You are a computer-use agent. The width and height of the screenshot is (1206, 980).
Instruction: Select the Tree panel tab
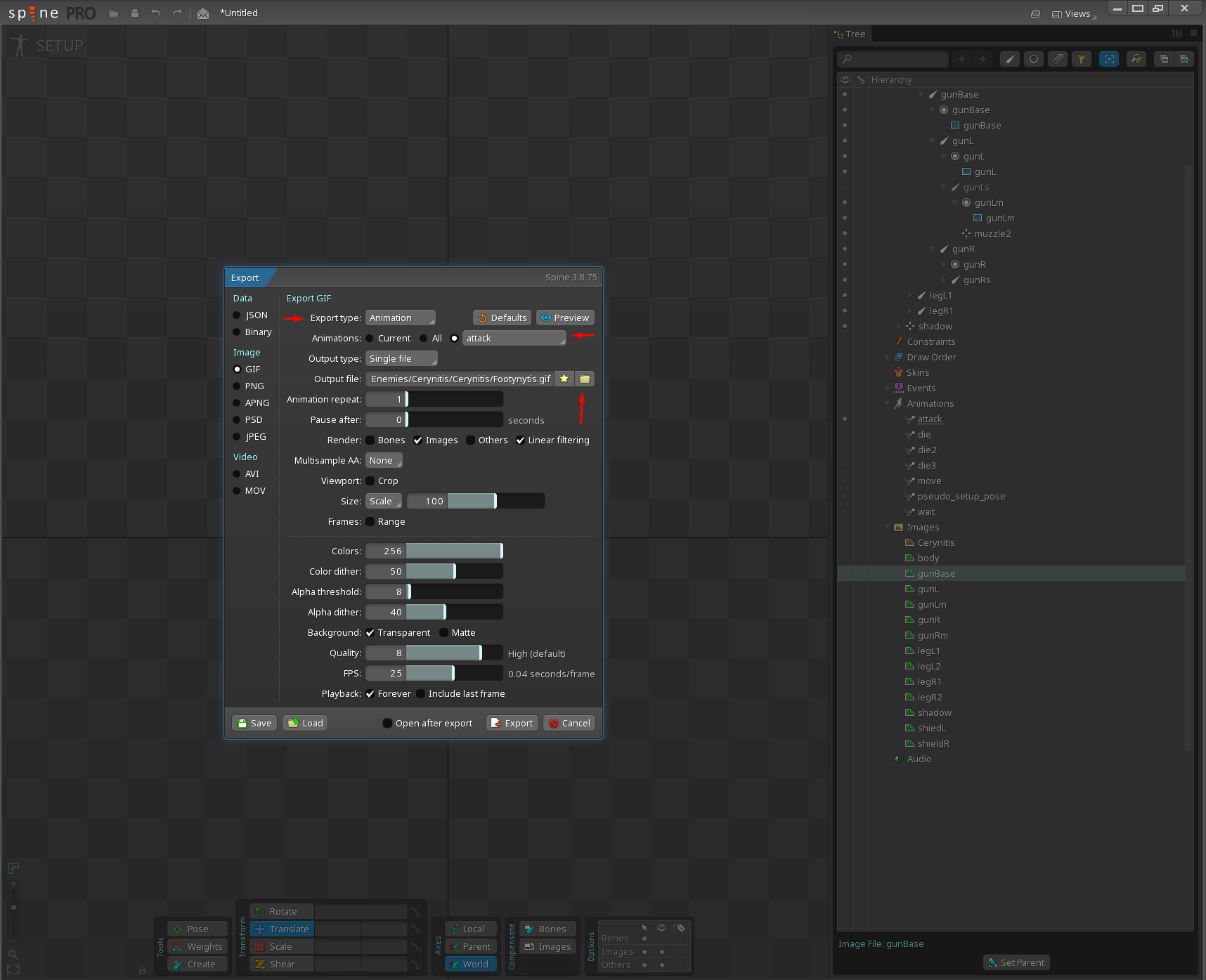point(851,34)
